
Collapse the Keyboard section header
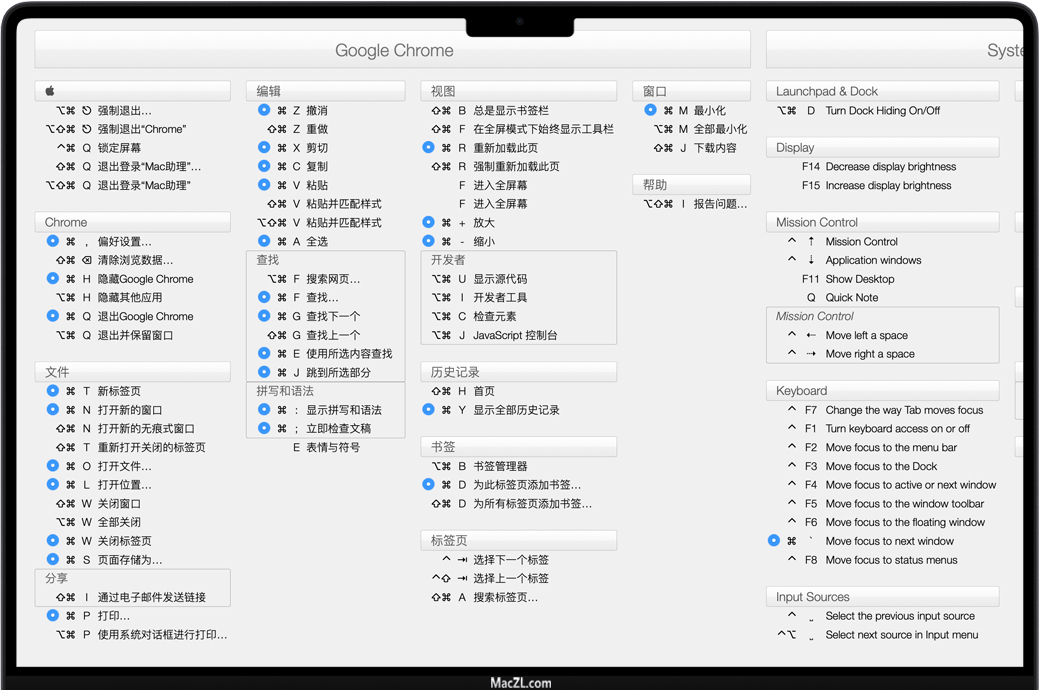[882, 390]
